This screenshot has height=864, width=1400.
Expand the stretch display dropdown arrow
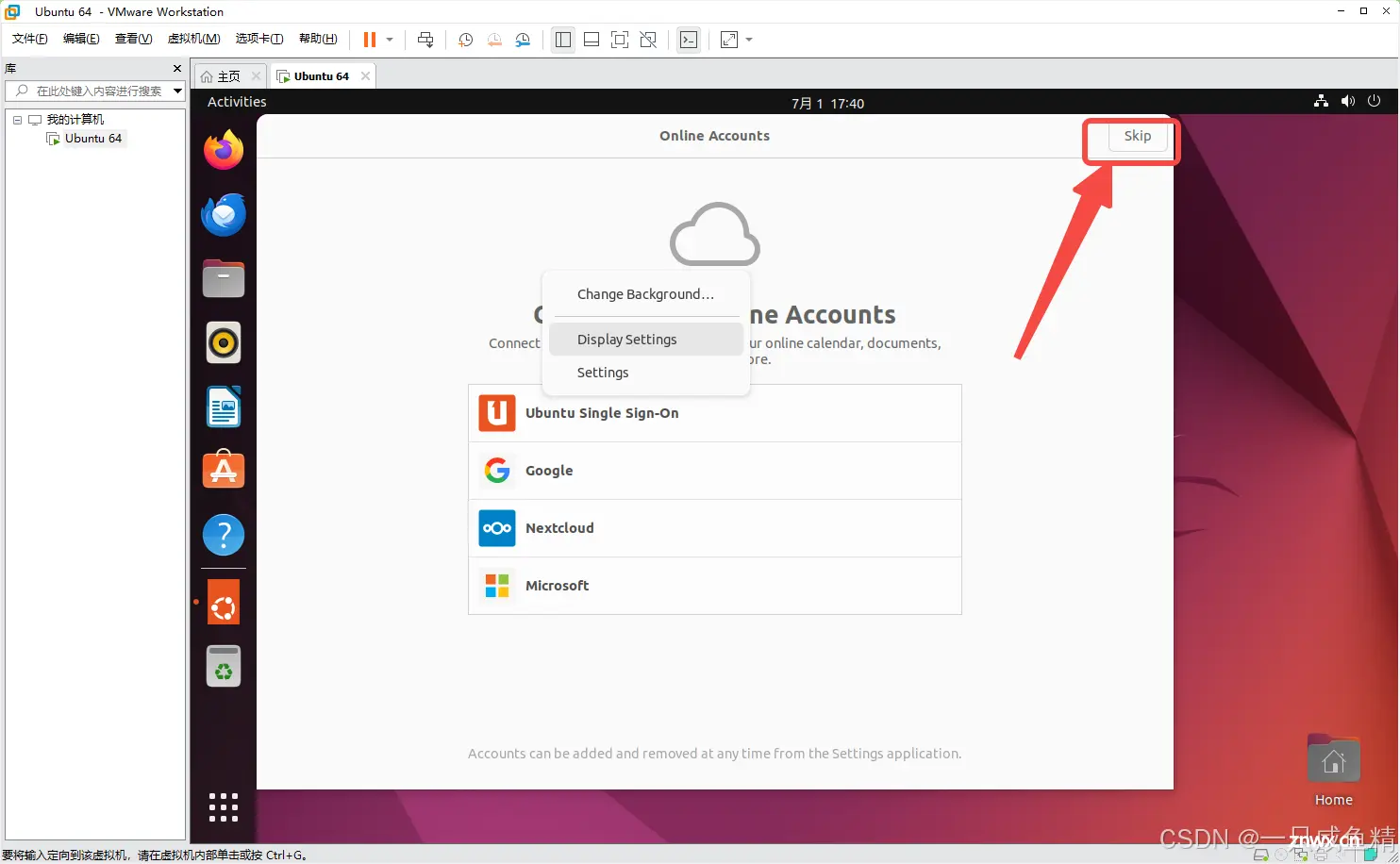749,40
